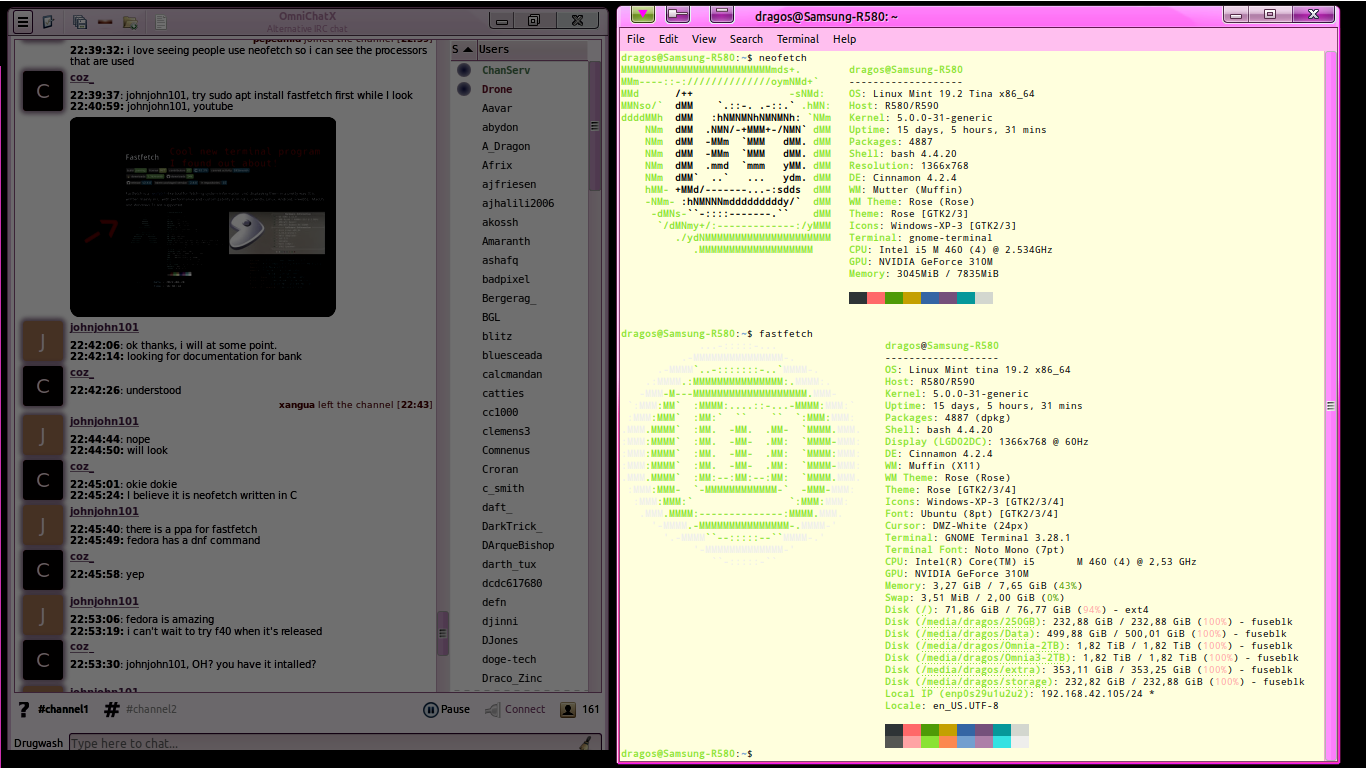The width and height of the screenshot is (1366, 768).
Task: Click the document page icon in OmniChatX toolbar
Action: pos(161,21)
